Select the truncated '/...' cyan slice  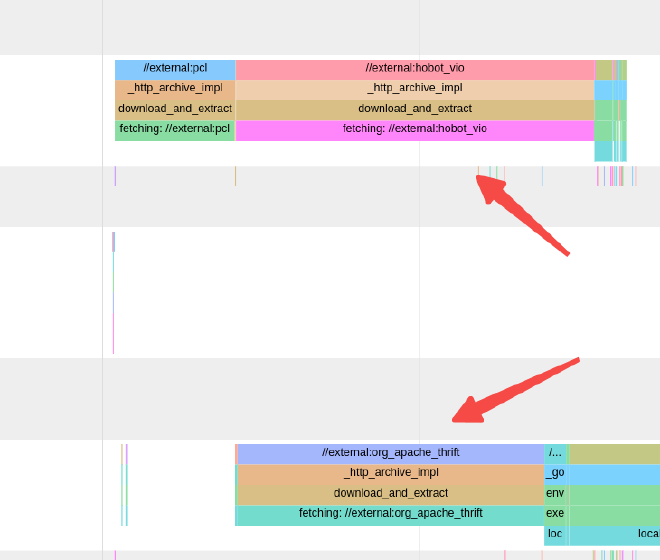click(x=555, y=454)
